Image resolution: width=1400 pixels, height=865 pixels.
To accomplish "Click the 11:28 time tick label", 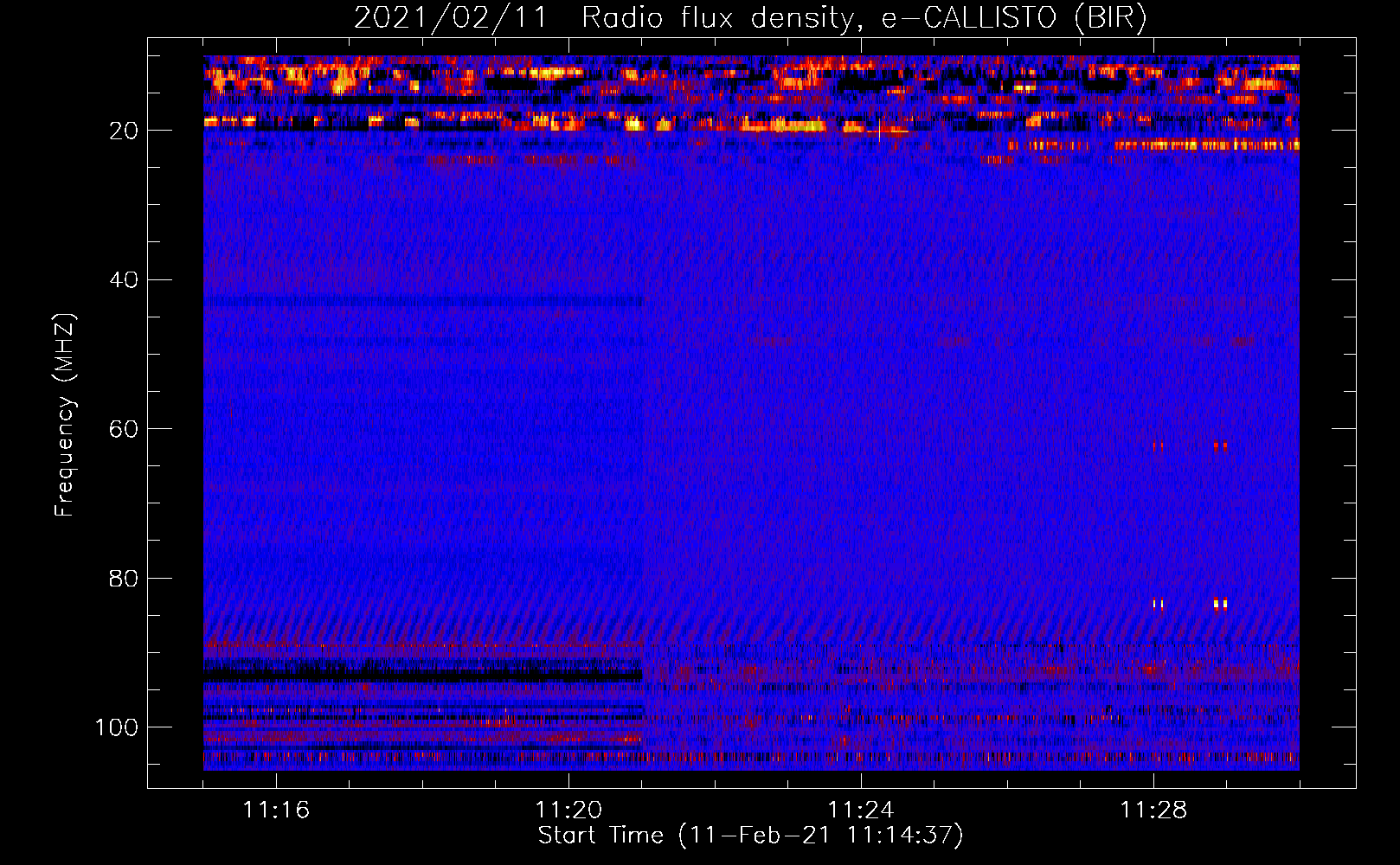I will (x=1153, y=811).
